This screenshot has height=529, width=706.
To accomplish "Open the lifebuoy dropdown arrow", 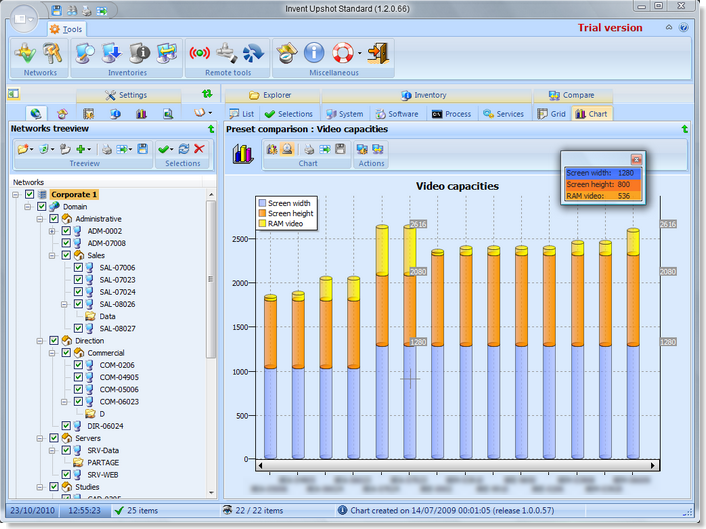I will pos(359,54).
